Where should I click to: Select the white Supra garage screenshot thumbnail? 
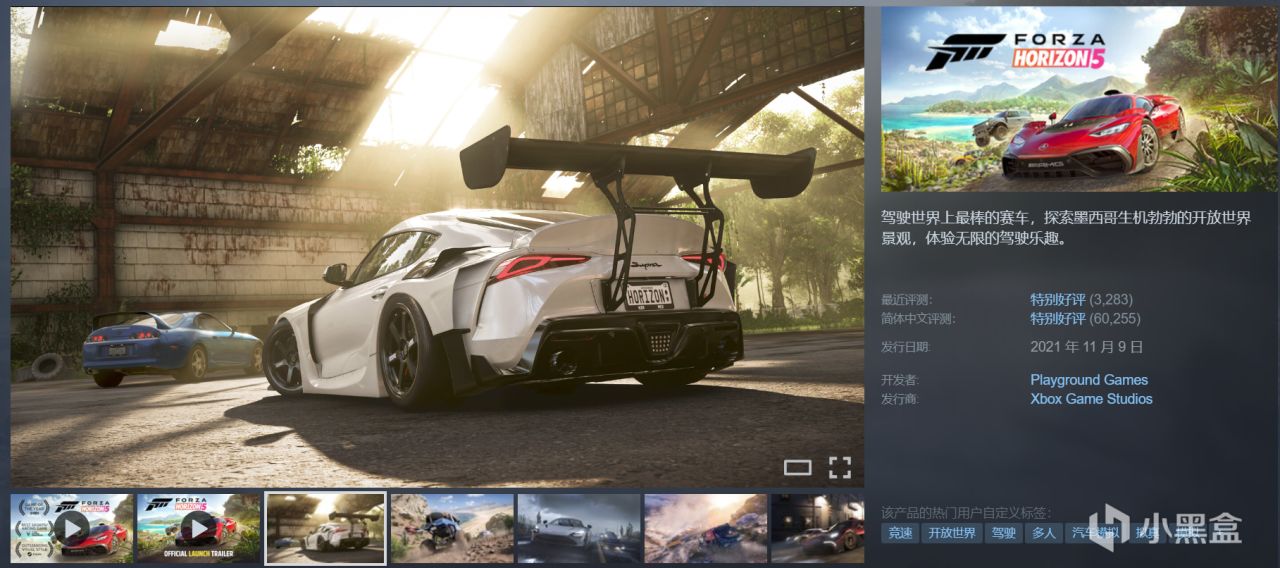click(325, 528)
